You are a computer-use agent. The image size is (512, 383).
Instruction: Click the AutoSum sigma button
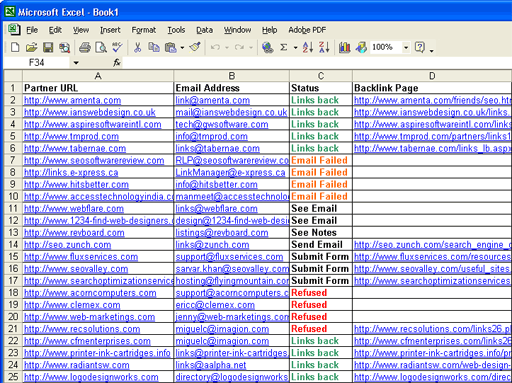(284, 47)
